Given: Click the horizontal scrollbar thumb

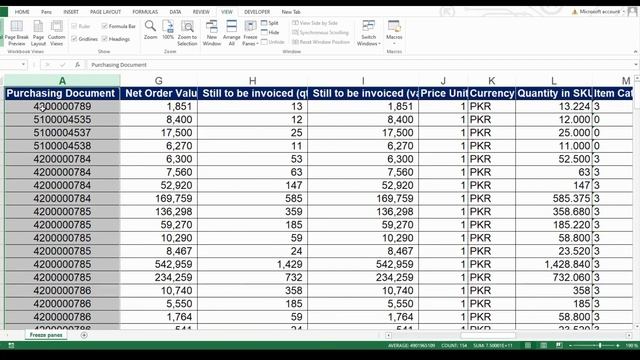Looking at the screenshot, I should 488,335.
